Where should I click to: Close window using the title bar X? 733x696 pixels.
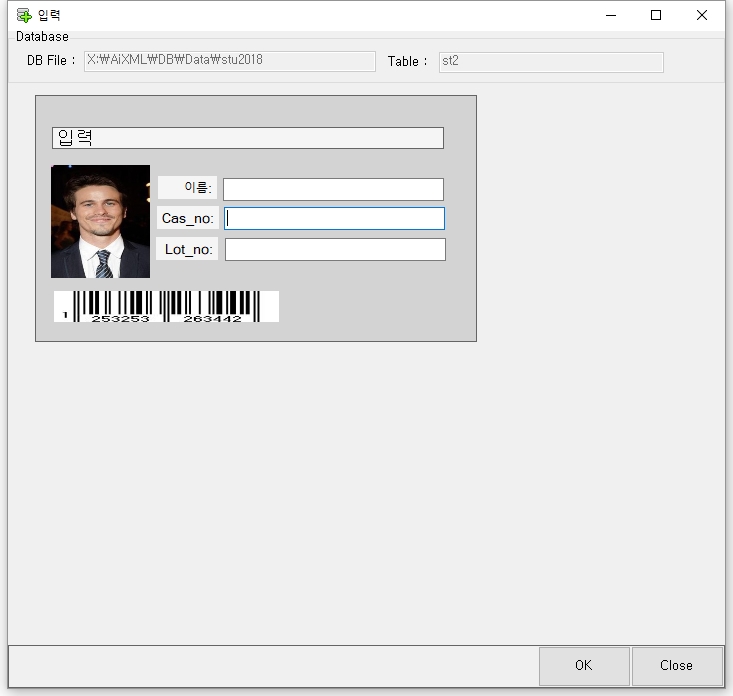tap(702, 15)
